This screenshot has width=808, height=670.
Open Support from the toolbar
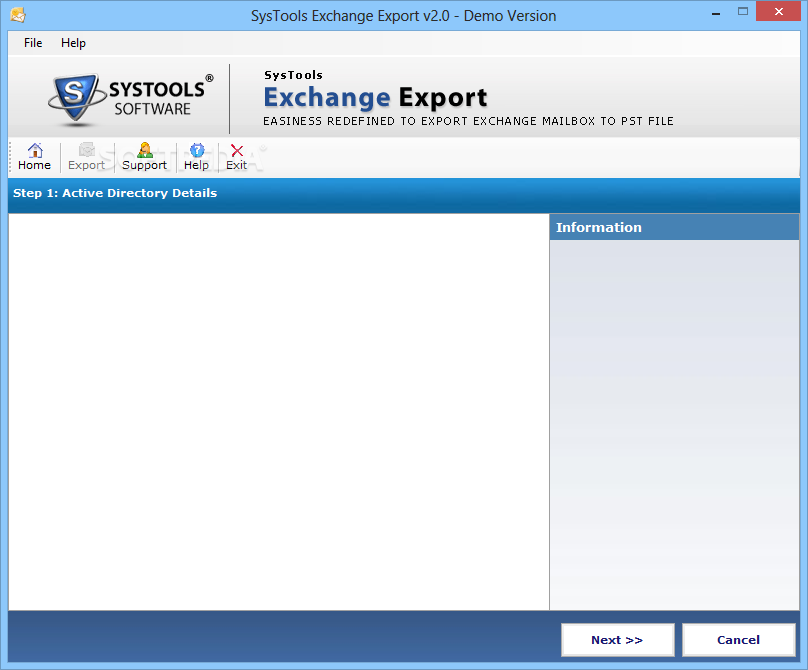pos(145,157)
